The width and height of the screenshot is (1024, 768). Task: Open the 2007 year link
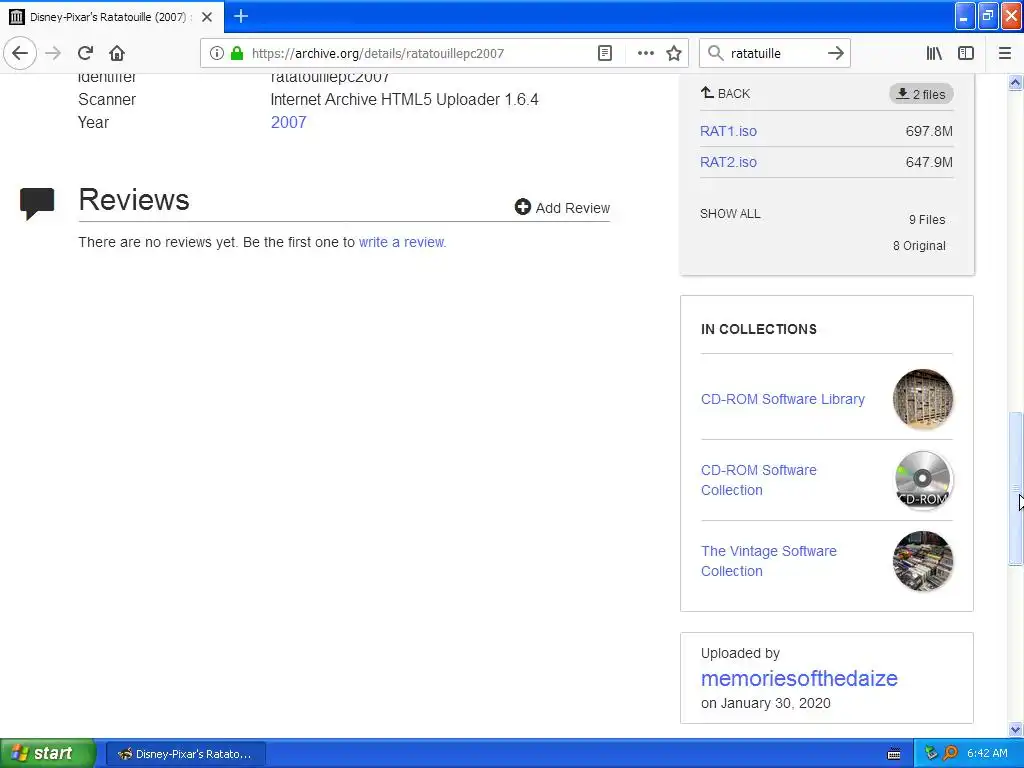point(289,123)
